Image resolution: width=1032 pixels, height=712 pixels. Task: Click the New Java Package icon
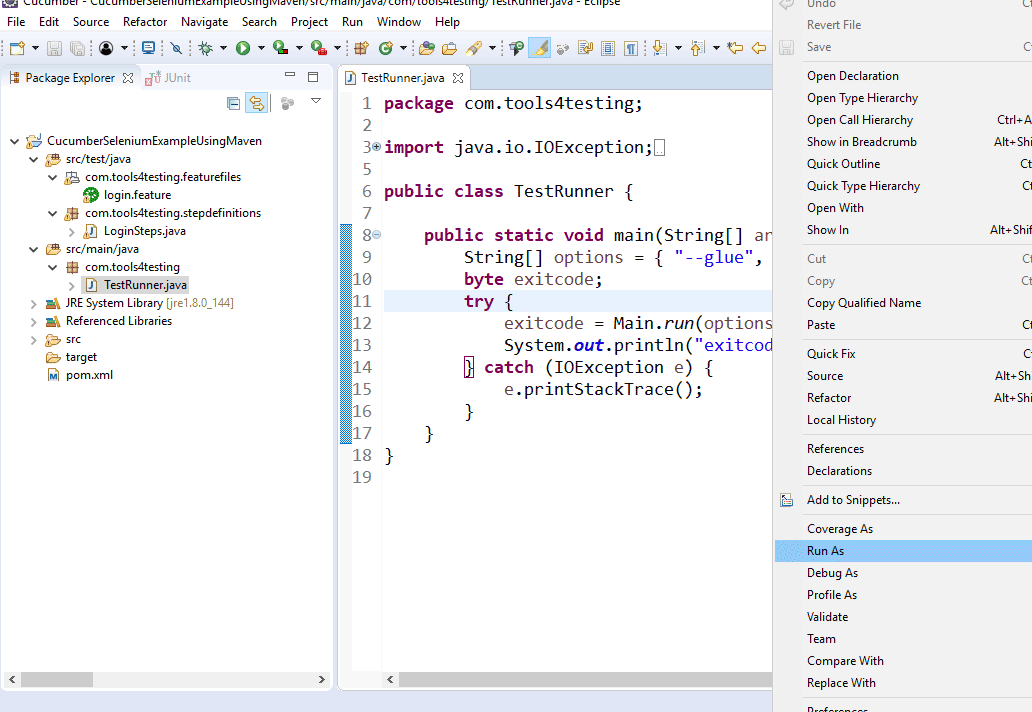click(361, 48)
